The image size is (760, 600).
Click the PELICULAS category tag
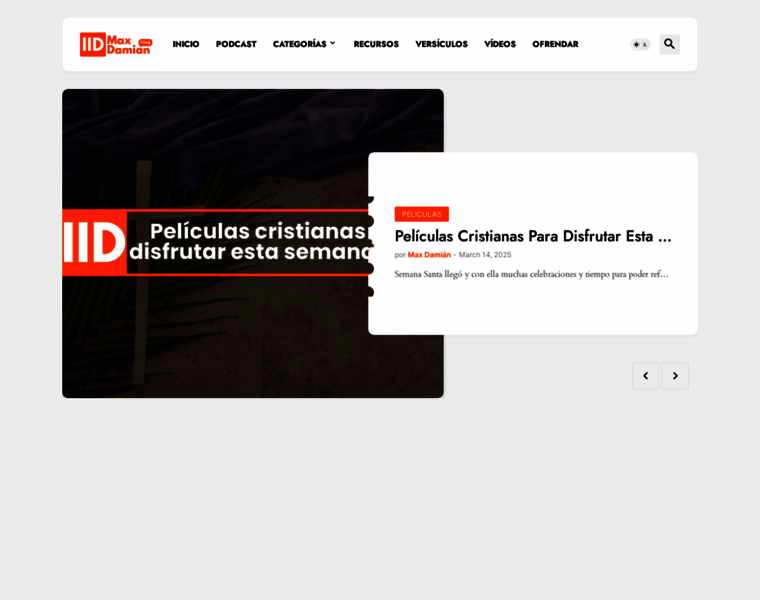pyautogui.click(x=422, y=214)
